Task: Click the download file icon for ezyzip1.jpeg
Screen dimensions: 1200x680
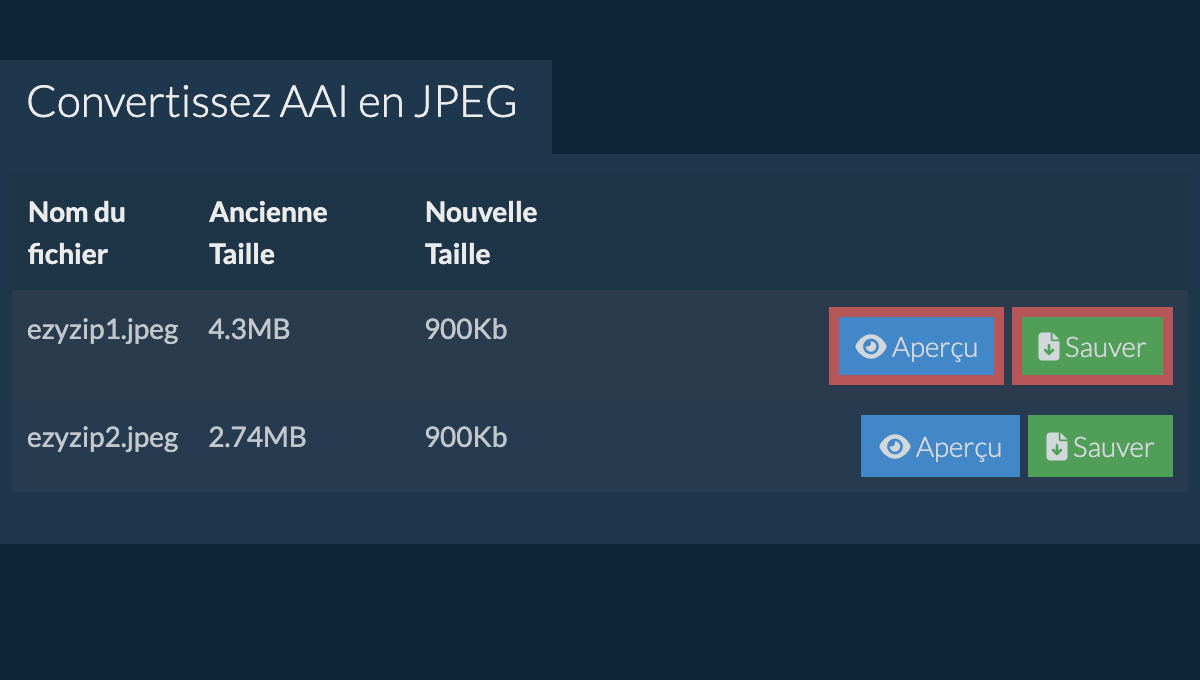Action: (1049, 347)
